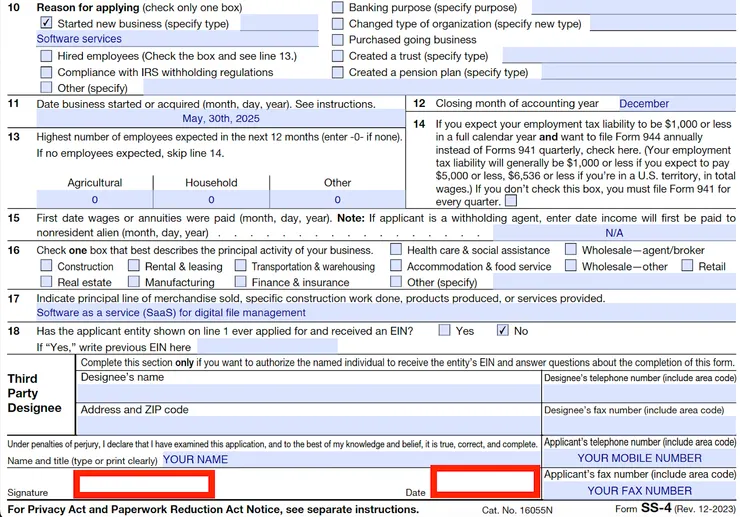Viewport: 740px width, 517px height.
Task: Check Transportation & warehousing checkbox
Action: click(x=241, y=266)
